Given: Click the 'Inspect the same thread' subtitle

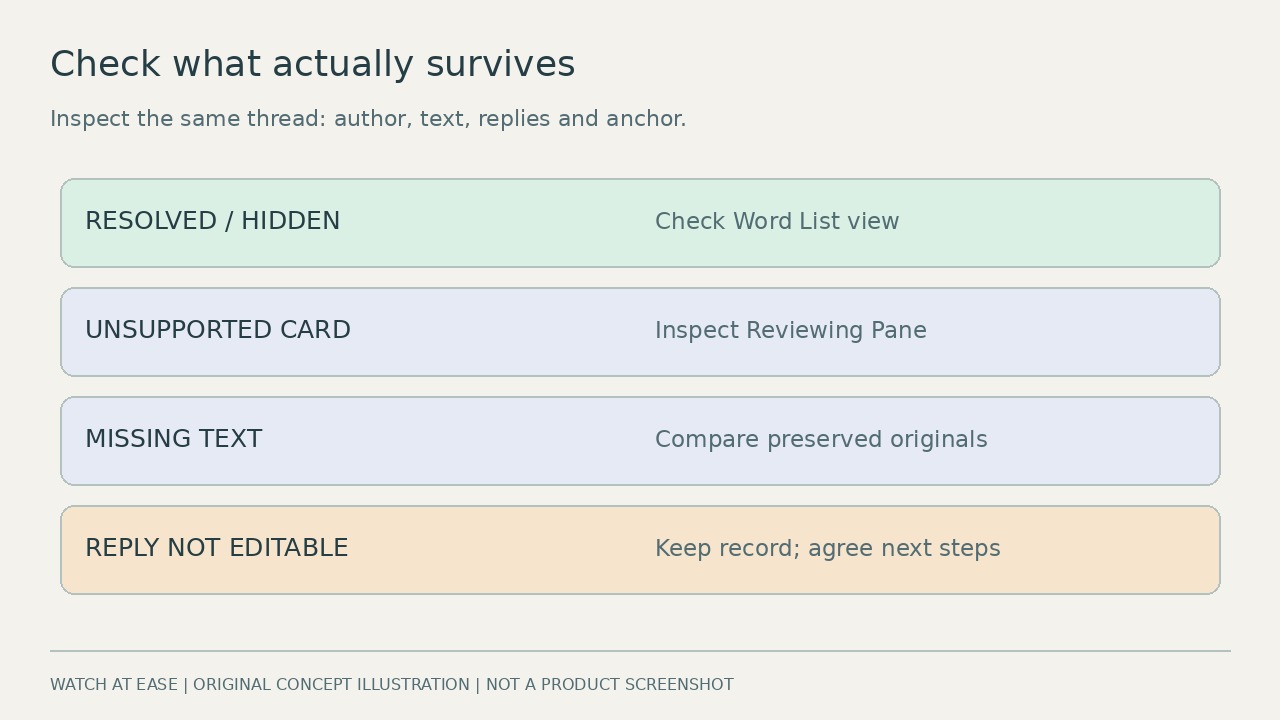Looking at the screenshot, I should (368, 119).
